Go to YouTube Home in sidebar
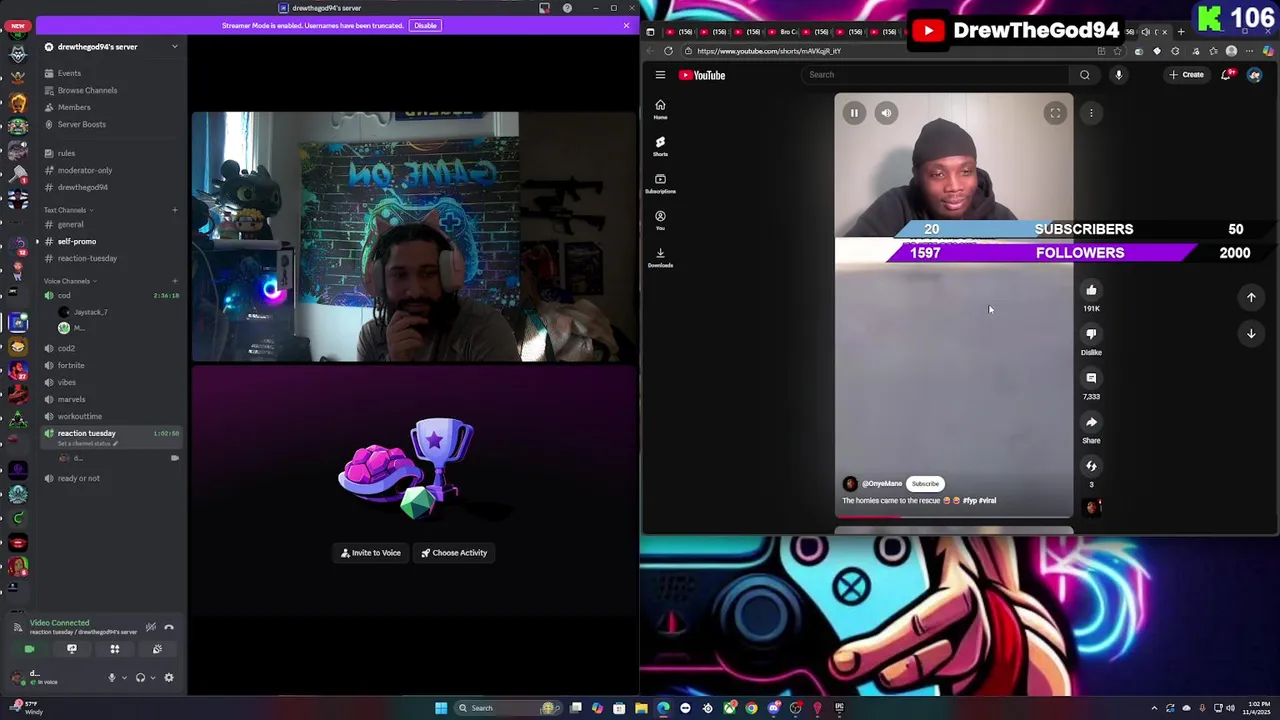The image size is (1280, 720). (x=660, y=109)
